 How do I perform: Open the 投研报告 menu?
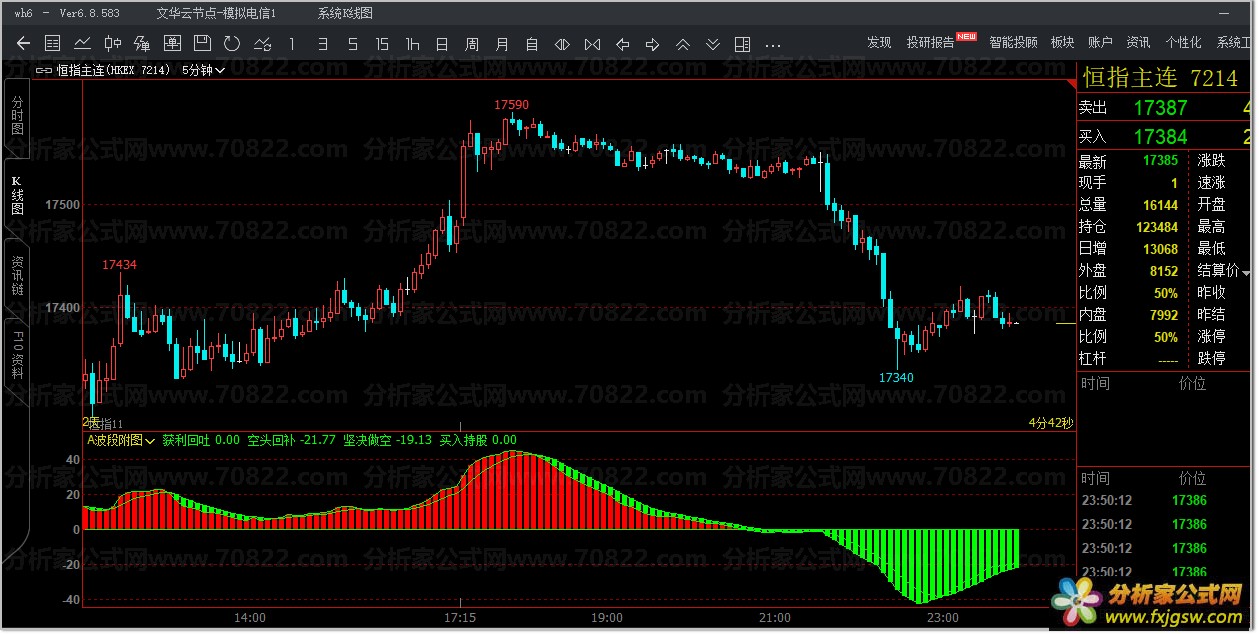[930, 42]
